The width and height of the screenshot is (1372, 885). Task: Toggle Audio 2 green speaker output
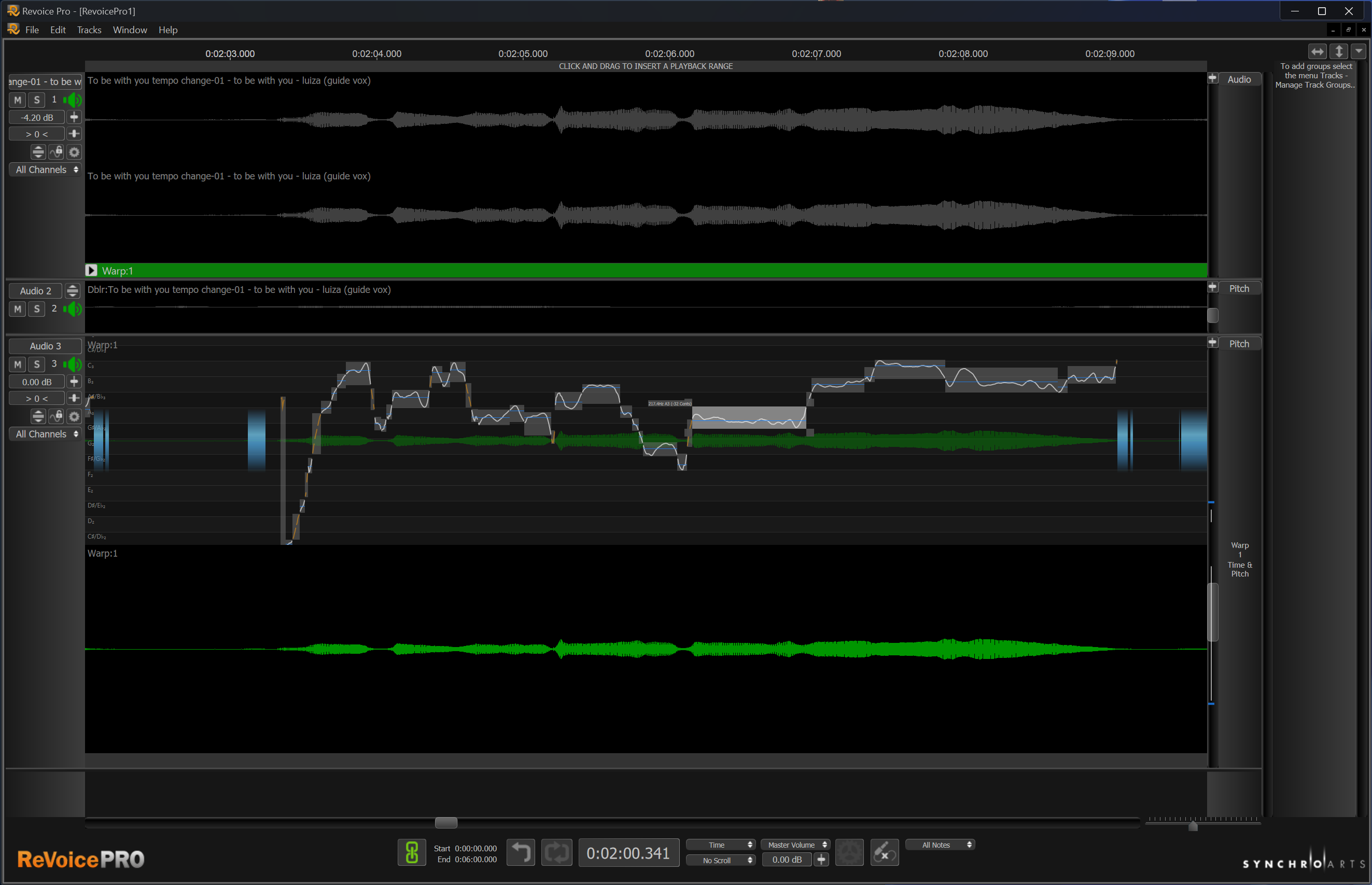(x=73, y=309)
